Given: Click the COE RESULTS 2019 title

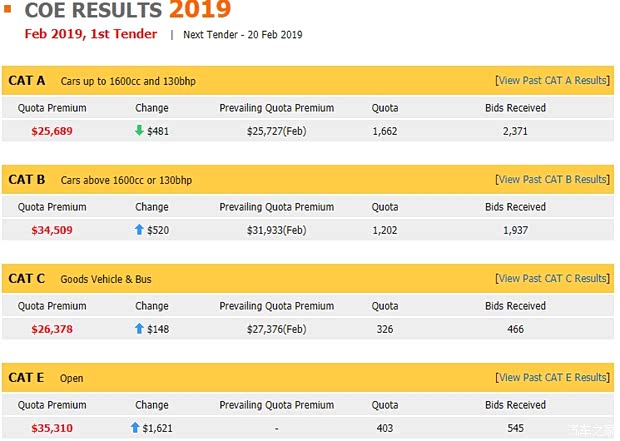Looking at the screenshot, I should click(127, 11).
